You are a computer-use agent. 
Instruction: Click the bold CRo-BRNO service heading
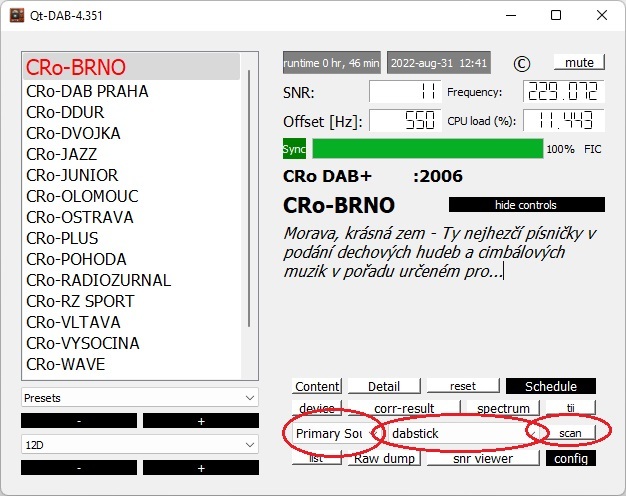[x=339, y=205]
